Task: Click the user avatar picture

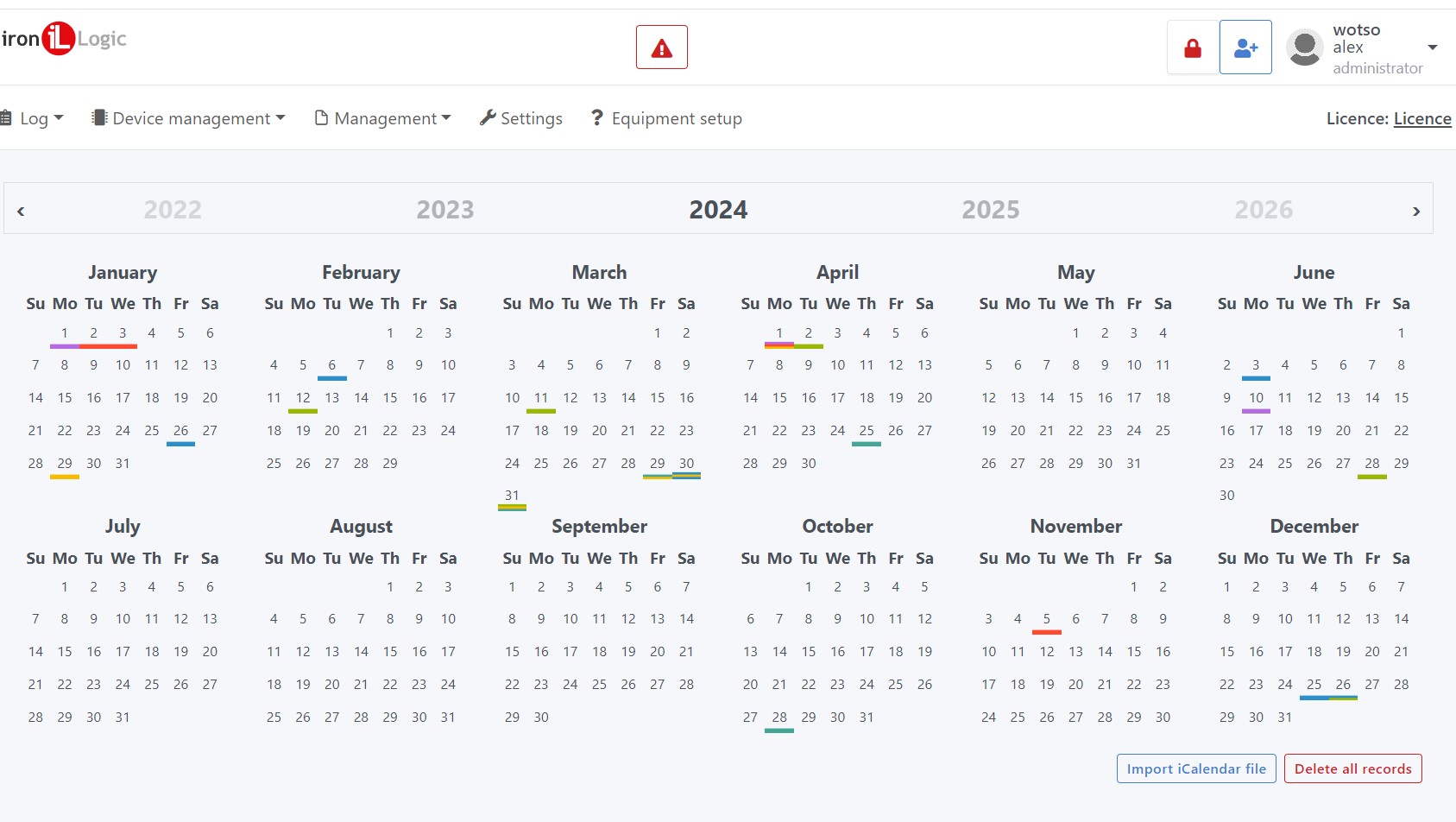Action: [1304, 47]
